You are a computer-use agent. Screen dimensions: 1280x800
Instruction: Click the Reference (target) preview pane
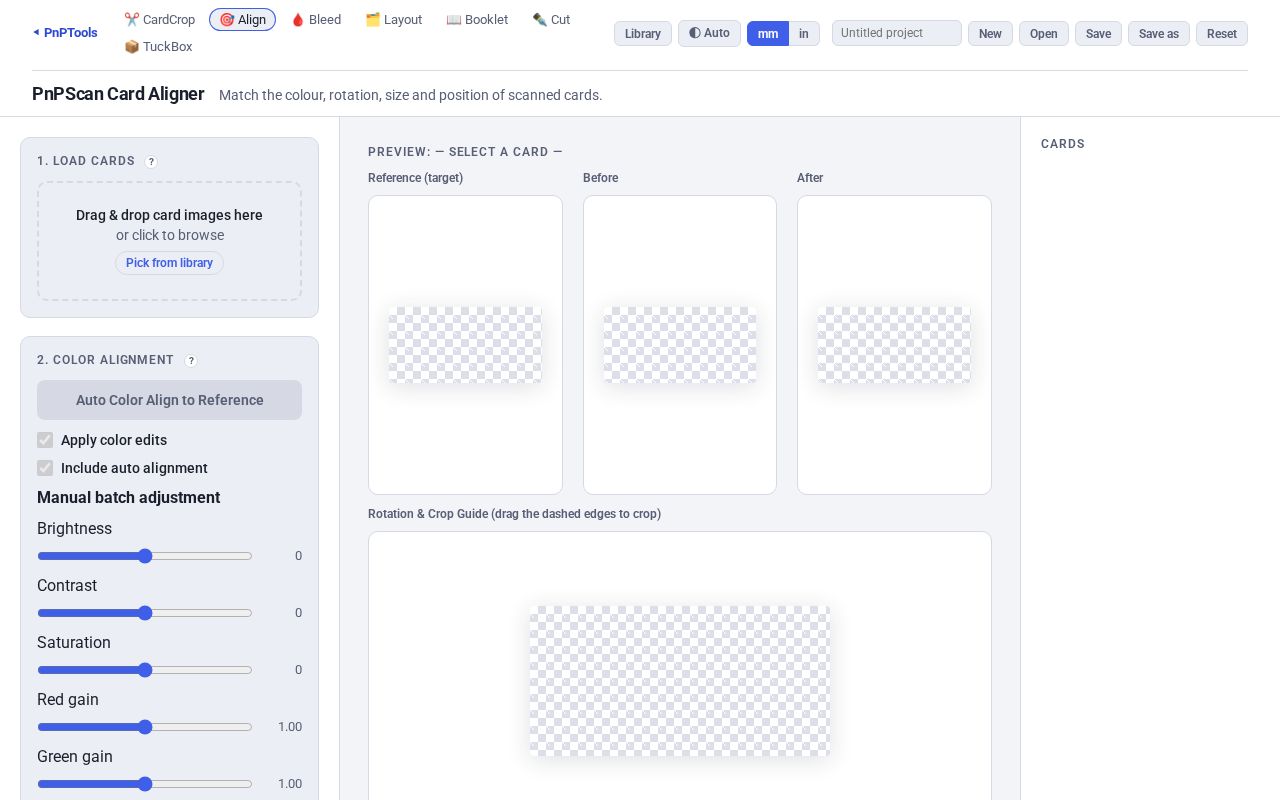tap(465, 345)
